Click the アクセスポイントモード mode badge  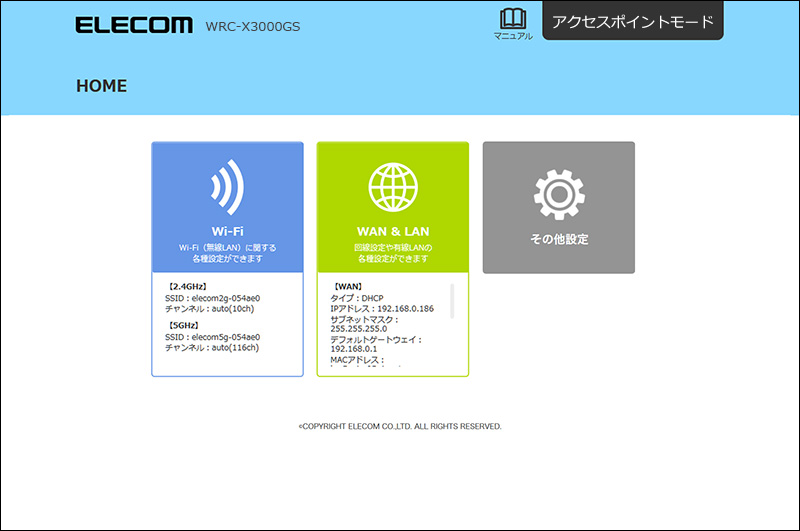pos(633,20)
